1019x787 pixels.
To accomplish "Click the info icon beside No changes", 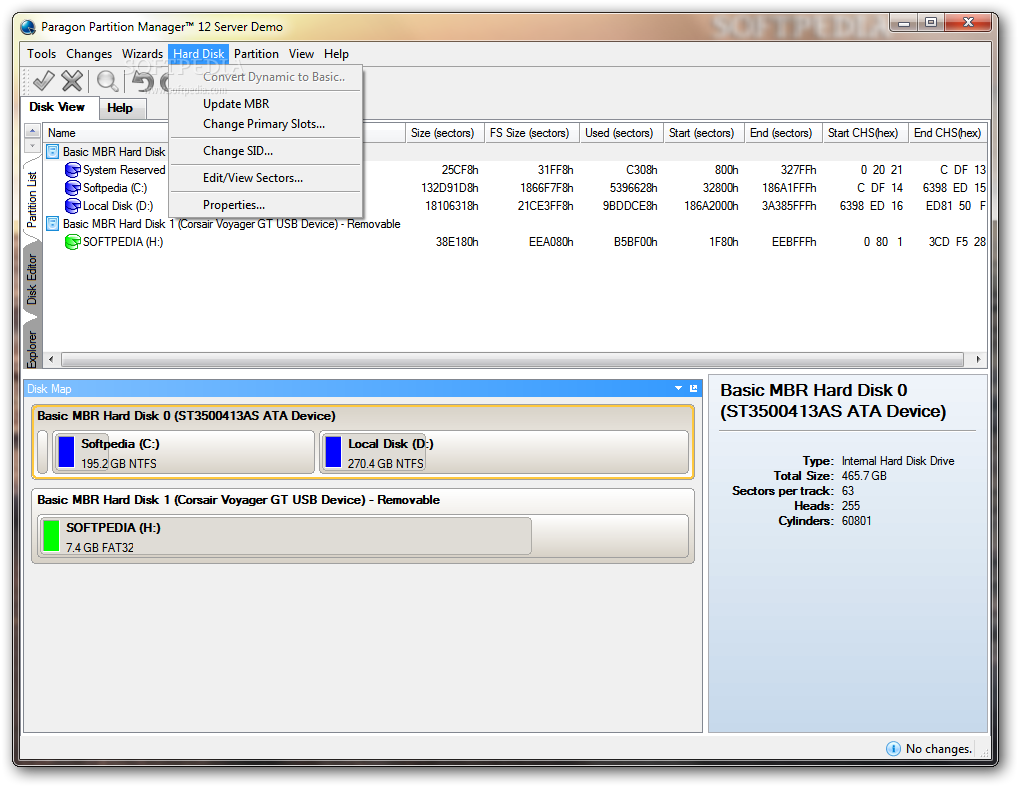I will point(894,749).
